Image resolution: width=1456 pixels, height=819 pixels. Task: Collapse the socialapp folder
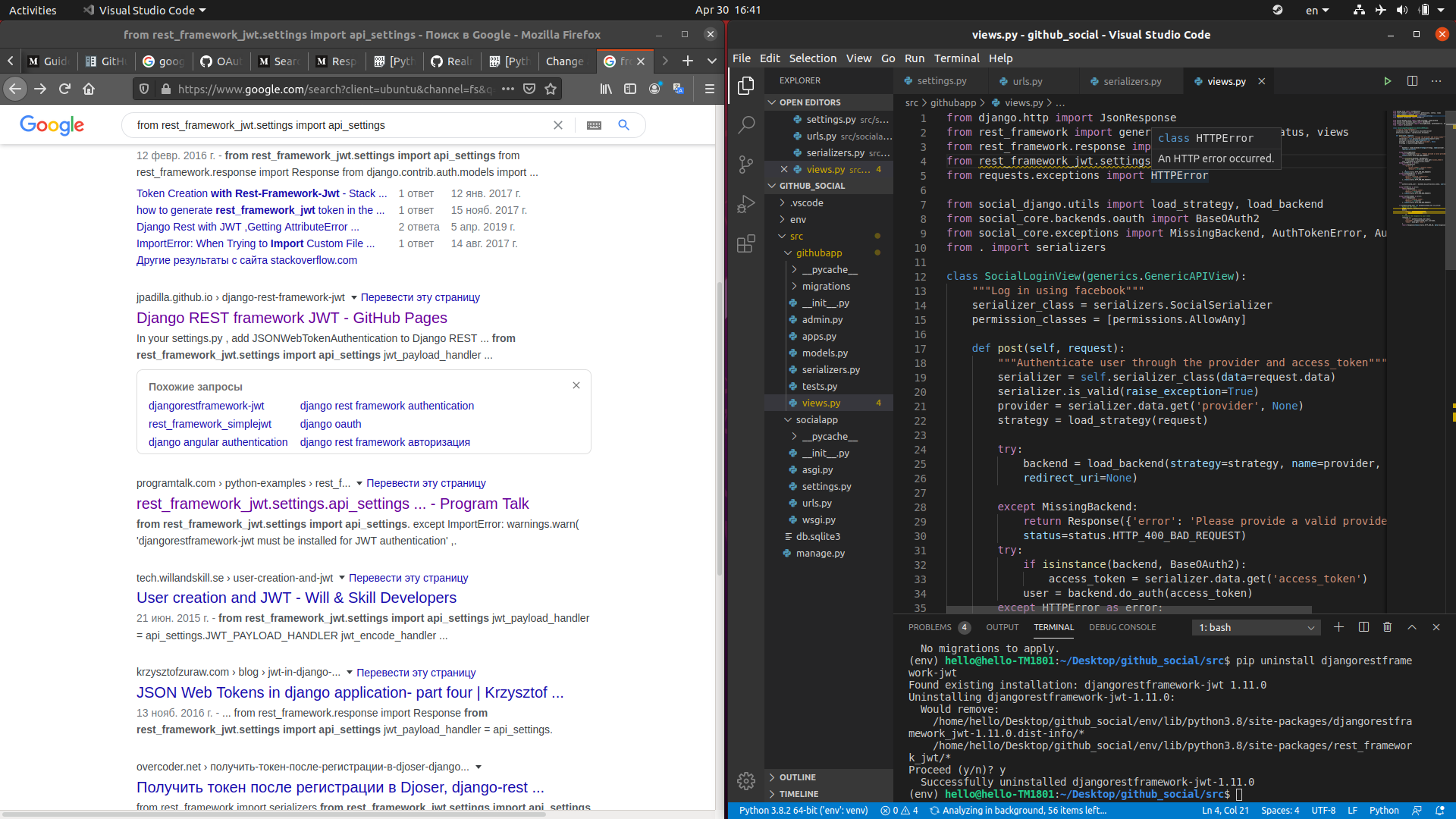click(x=817, y=419)
